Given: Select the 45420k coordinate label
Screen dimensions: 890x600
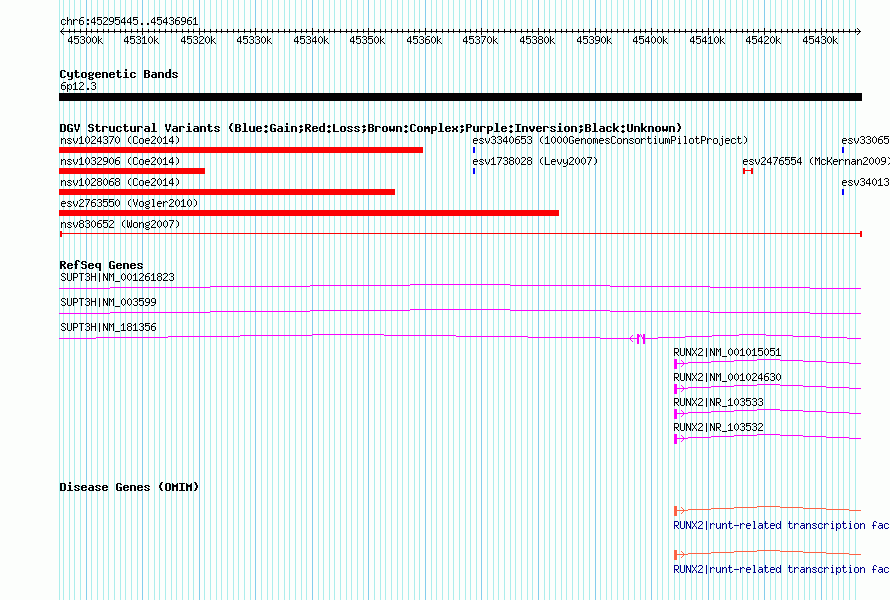Looking at the screenshot, I should 763,41.
